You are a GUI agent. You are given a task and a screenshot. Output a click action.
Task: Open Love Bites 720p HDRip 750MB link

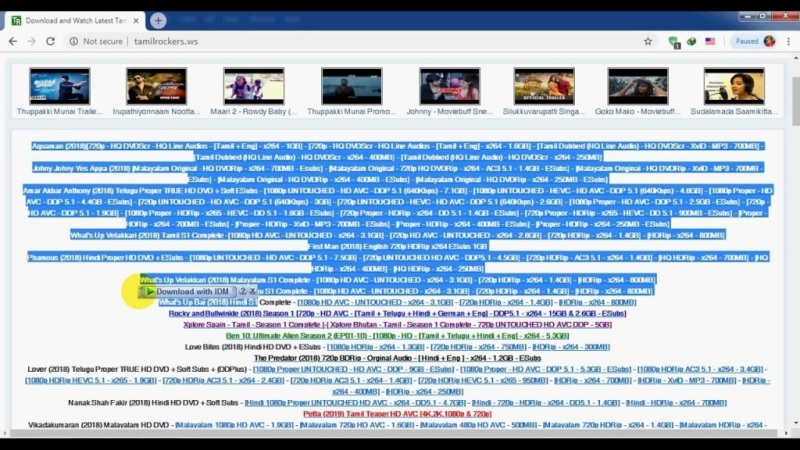(478, 347)
